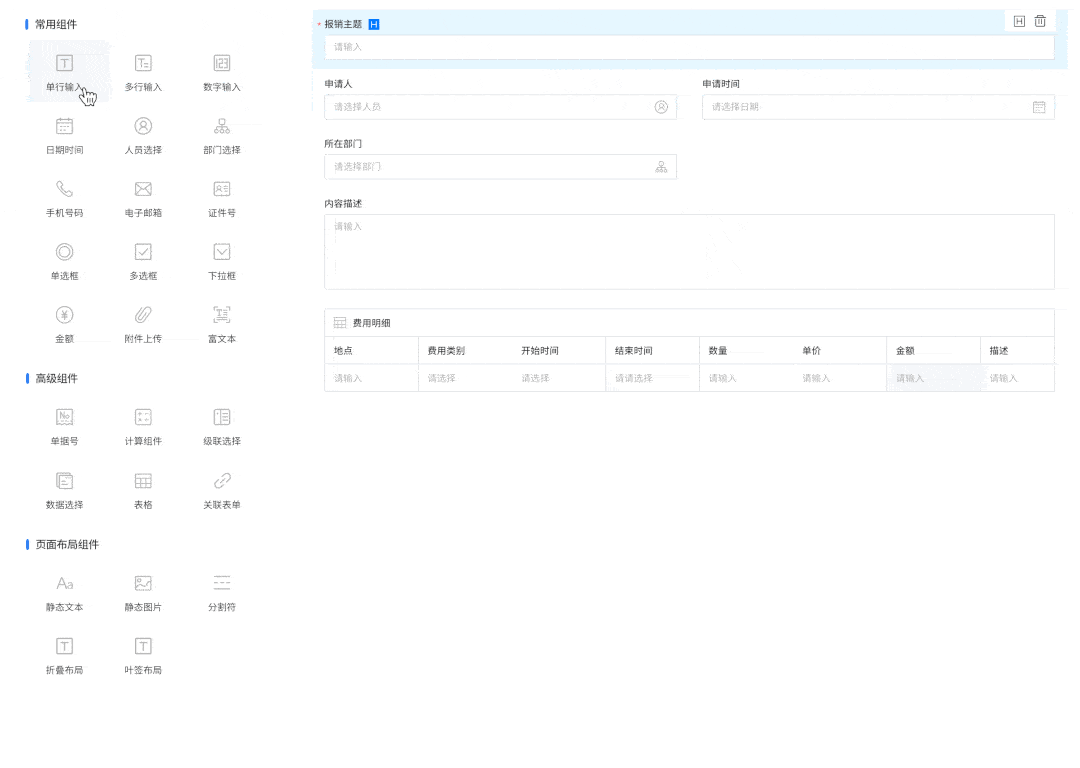Open the 结束时间 select cell

(x=652, y=378)
